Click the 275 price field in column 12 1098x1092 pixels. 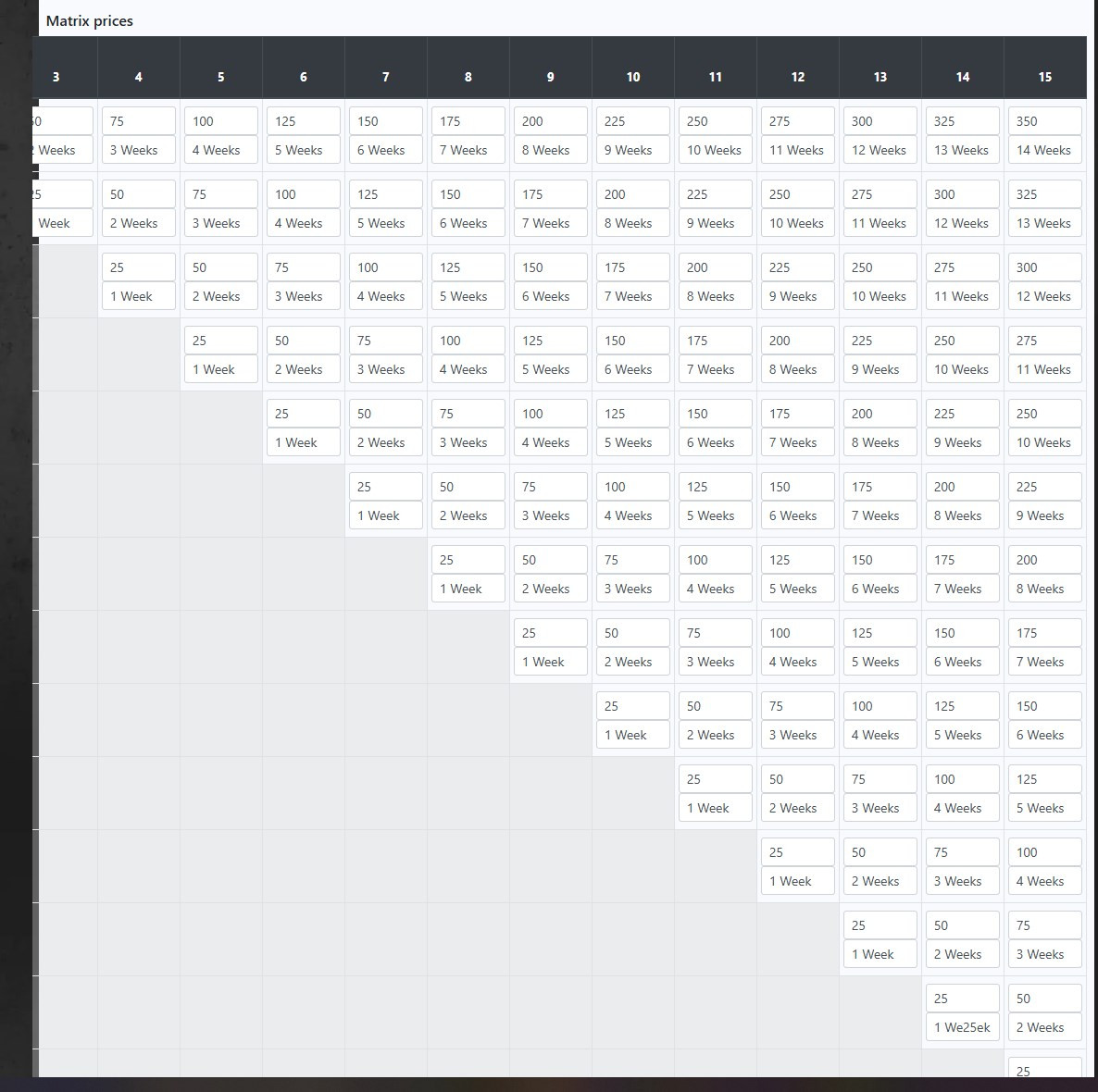click(798, 121)
